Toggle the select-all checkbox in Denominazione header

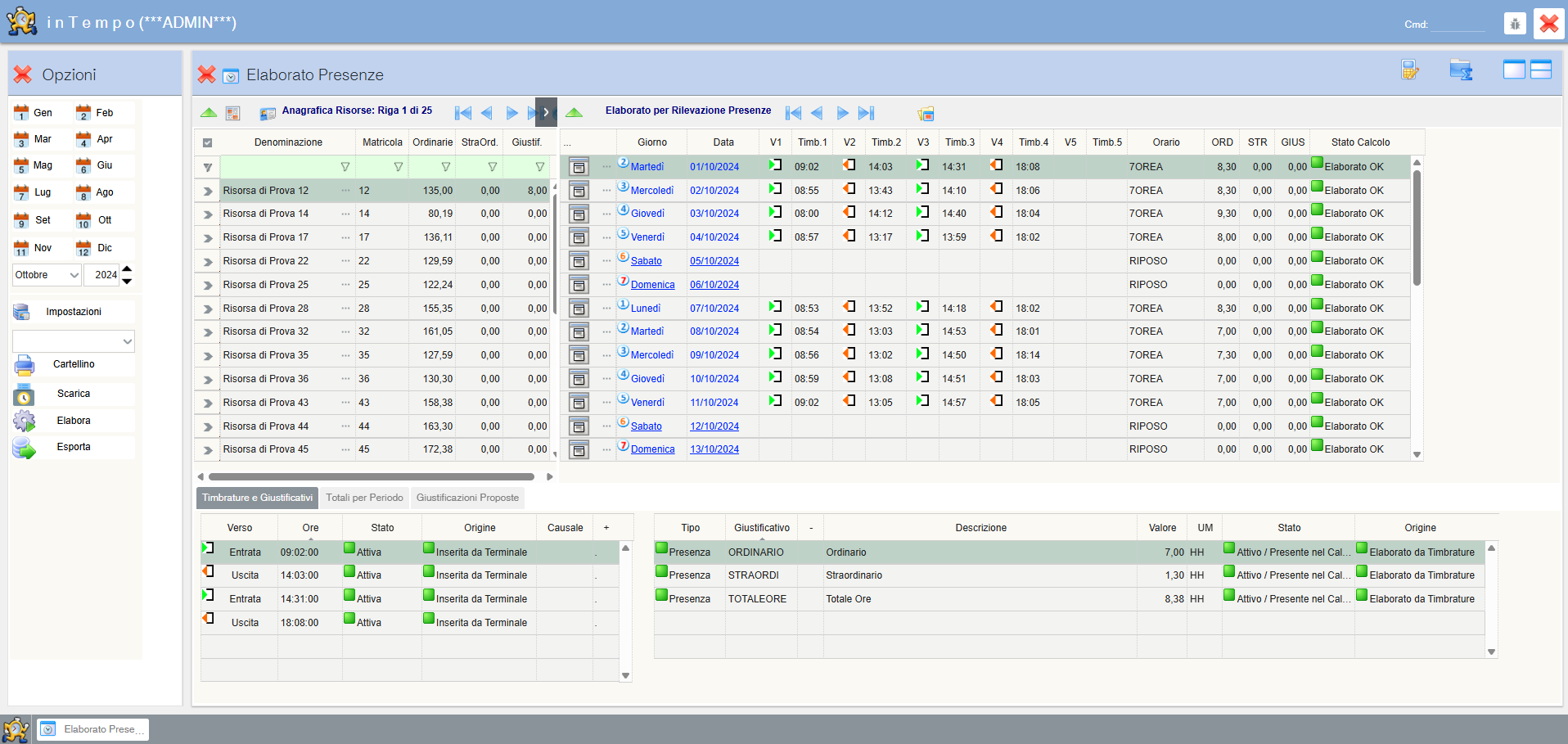208,142
